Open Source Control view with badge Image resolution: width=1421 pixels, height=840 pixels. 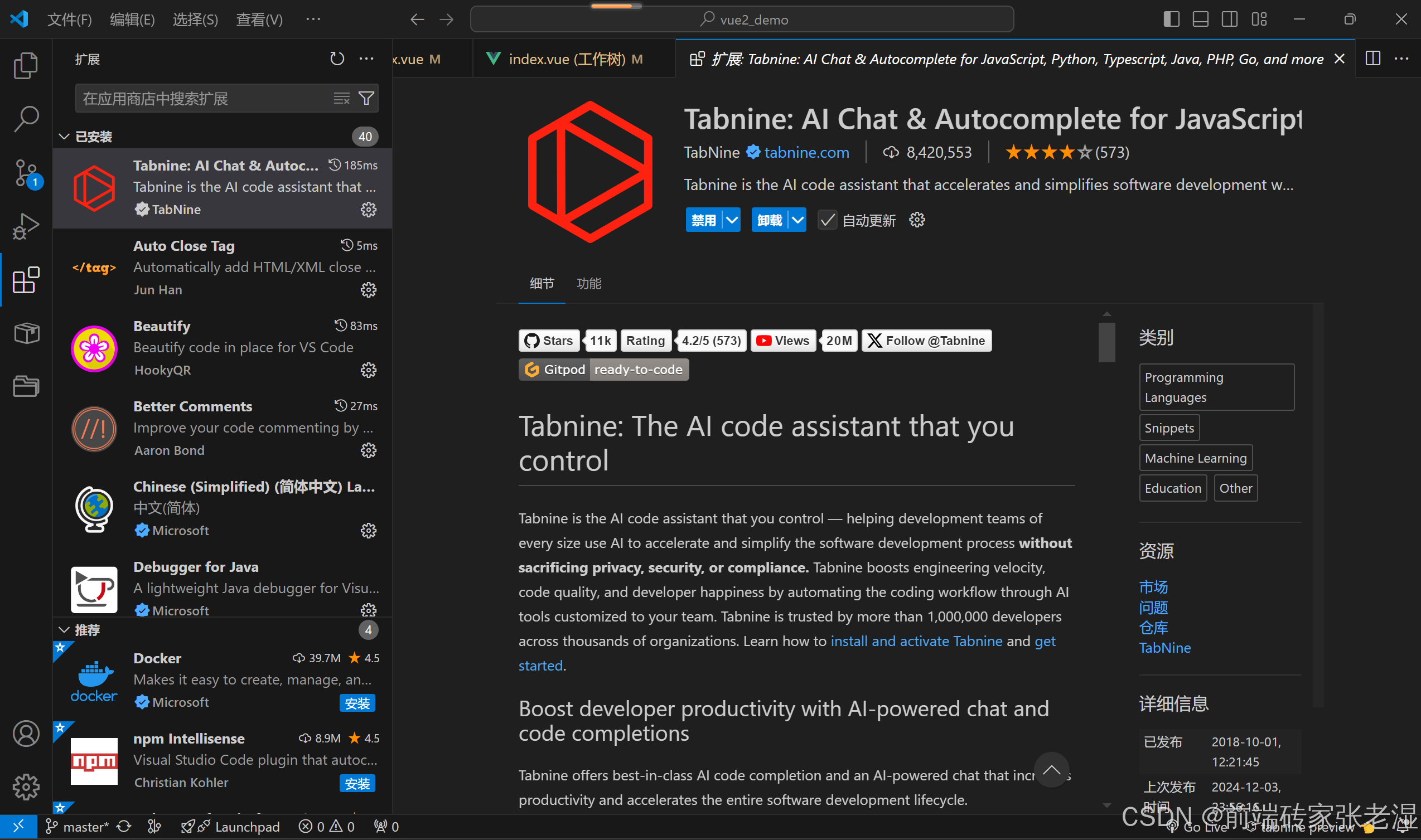pyautogui.click(x=26, y=173)
